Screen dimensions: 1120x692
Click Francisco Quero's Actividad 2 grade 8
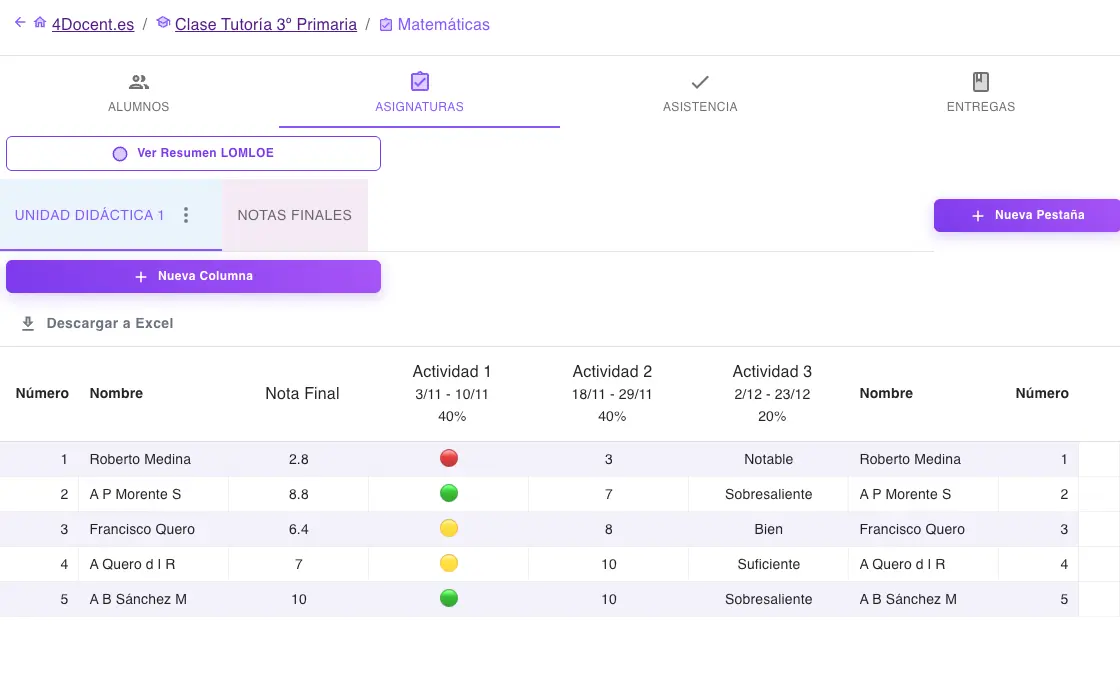609,529
